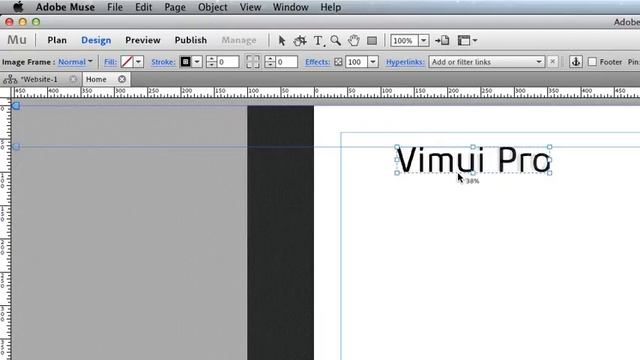
Task: Select the Rectangle tool
Action: click(372, 40)
